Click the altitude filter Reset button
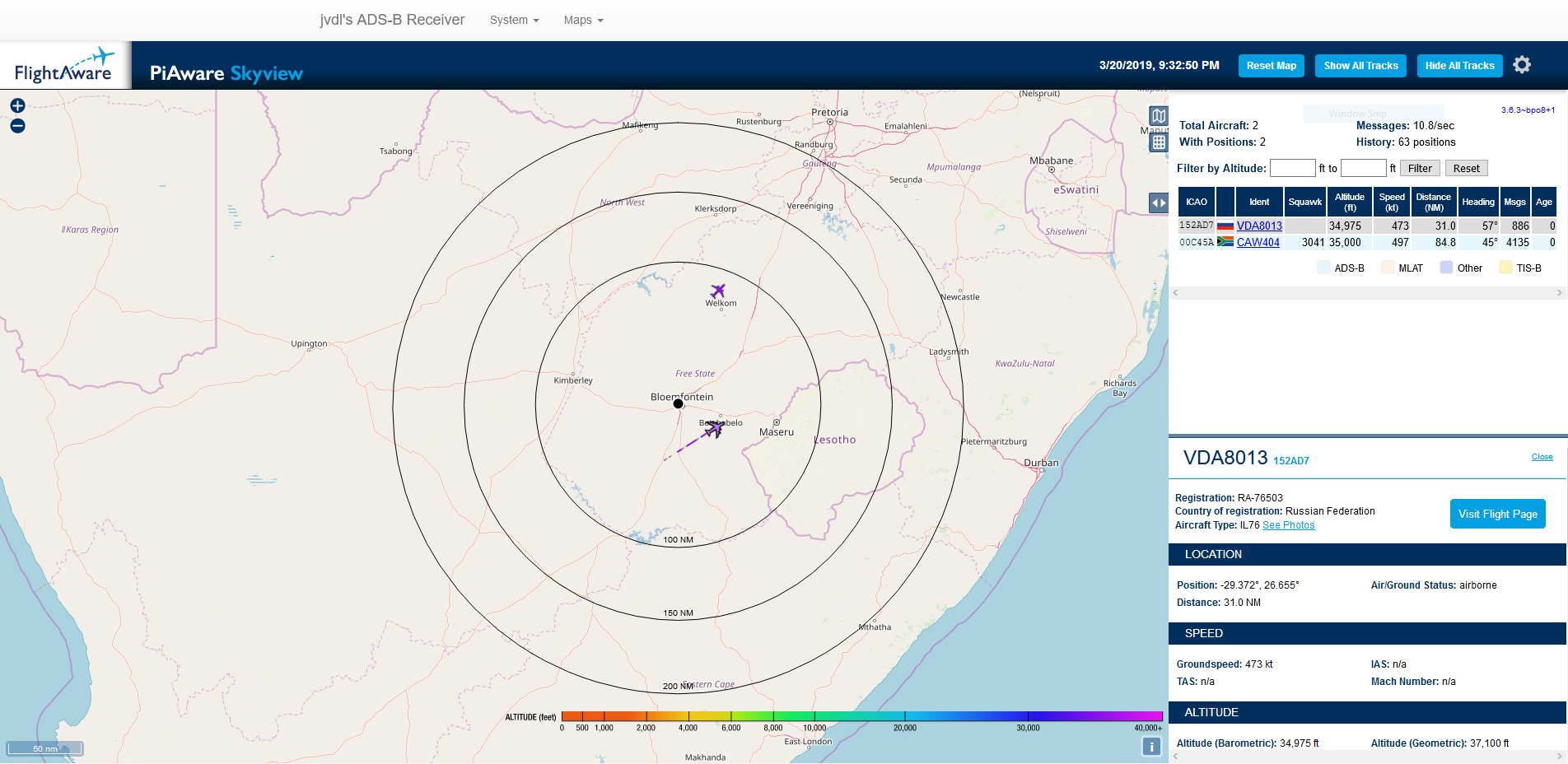Viewport: 1568px width, 764px height. tap(1466, 168)
